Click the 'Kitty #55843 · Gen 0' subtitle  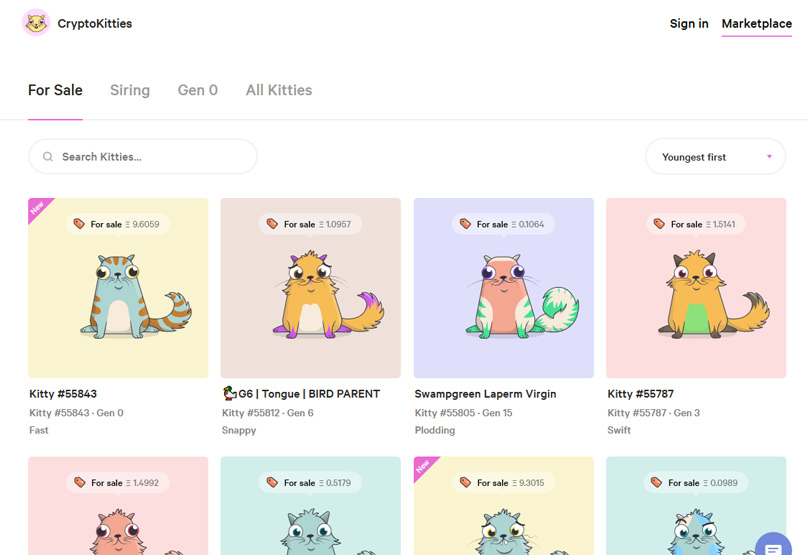[76, 413]
